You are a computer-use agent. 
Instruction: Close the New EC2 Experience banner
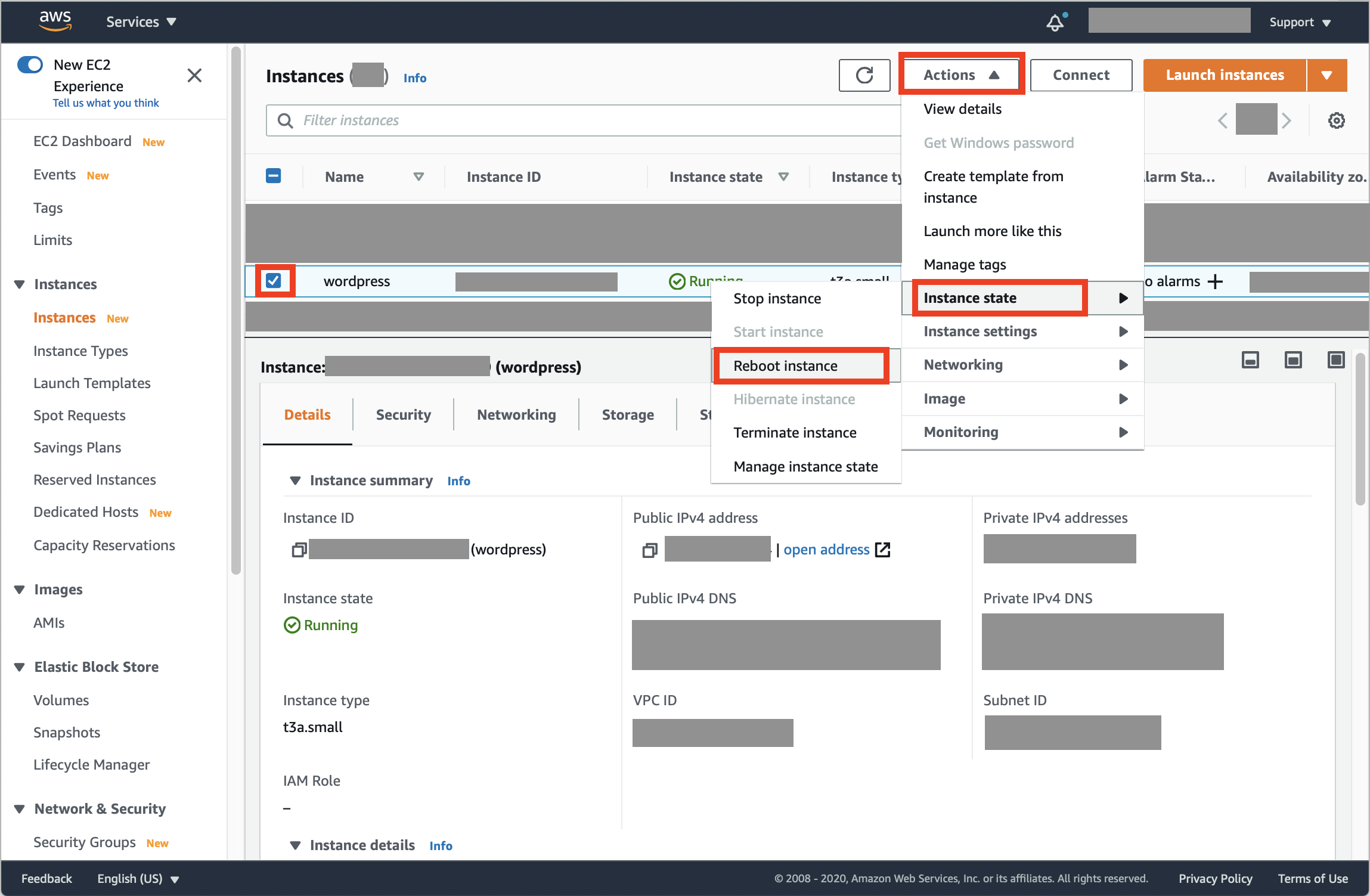pos(194,76)
